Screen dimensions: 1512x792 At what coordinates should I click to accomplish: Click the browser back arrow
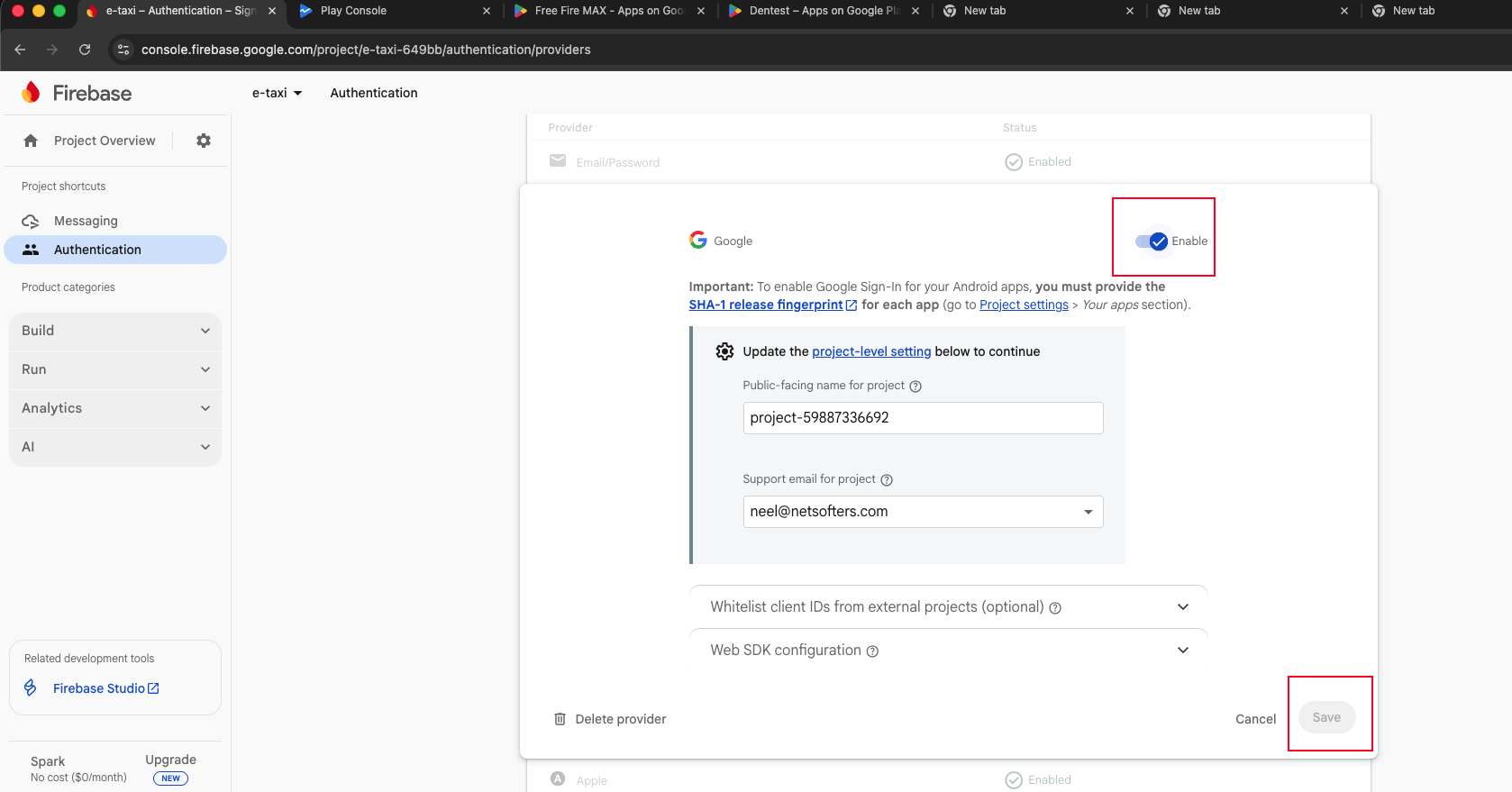pos(20,50)
